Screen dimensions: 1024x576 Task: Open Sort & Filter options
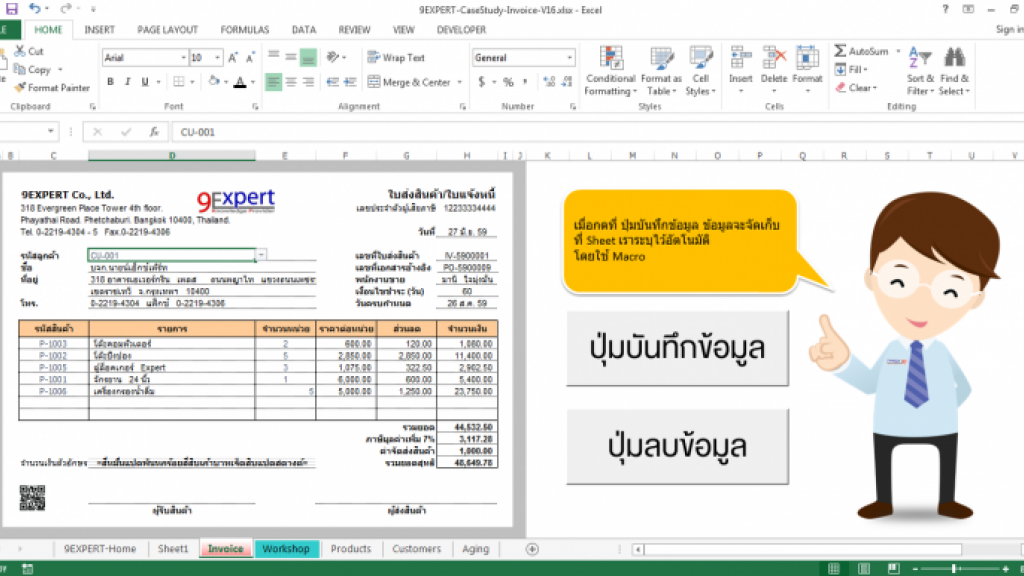coord(920,72)
